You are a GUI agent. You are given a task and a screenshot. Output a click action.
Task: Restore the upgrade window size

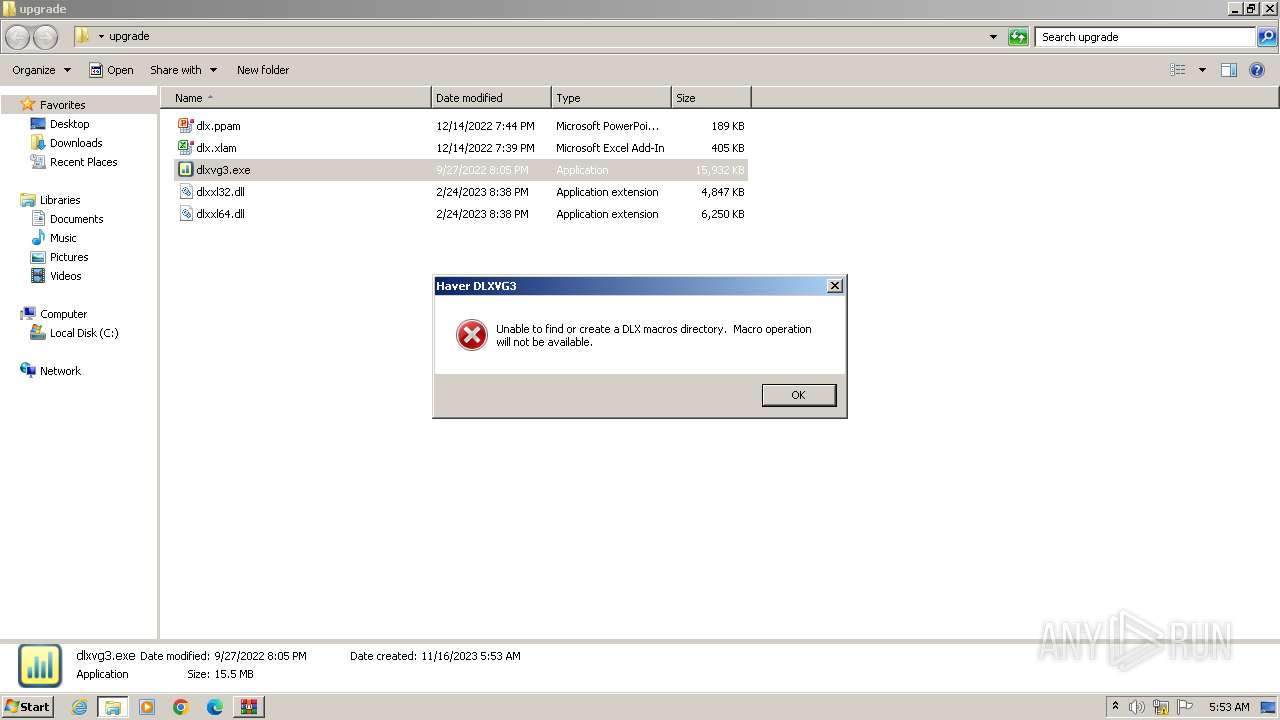click(x=1250, y=8)
